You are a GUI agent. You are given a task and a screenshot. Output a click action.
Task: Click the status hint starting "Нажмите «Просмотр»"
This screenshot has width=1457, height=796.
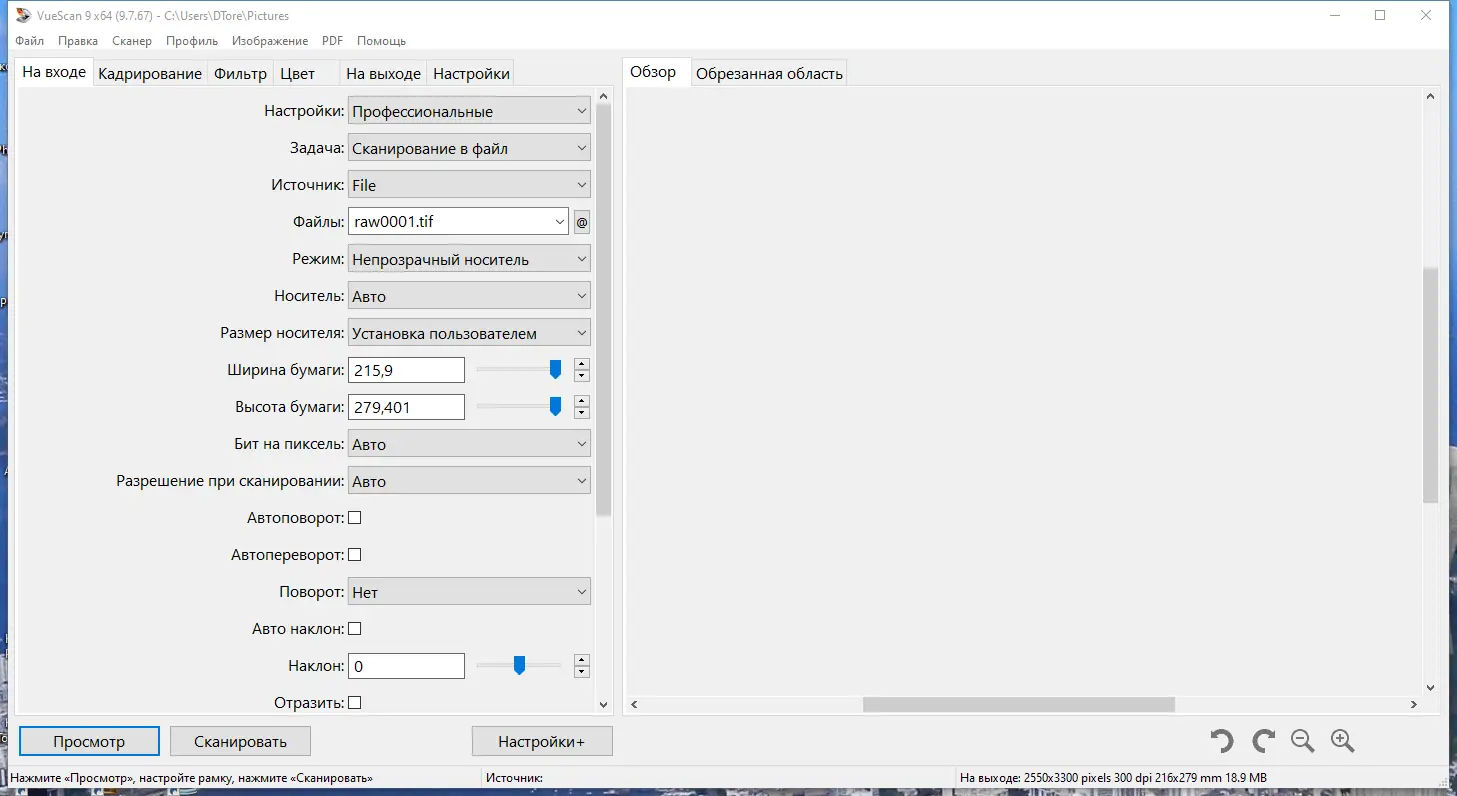pos(192,777)
